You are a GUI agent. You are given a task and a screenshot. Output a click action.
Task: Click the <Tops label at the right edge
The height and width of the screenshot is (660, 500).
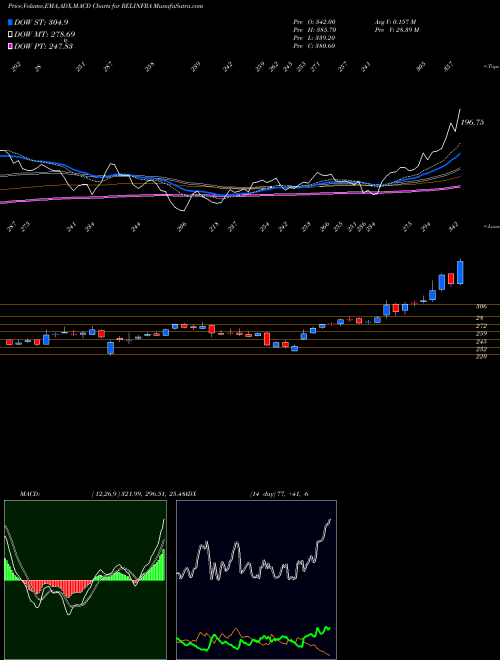pyautogui.click(x=491, y=66)
